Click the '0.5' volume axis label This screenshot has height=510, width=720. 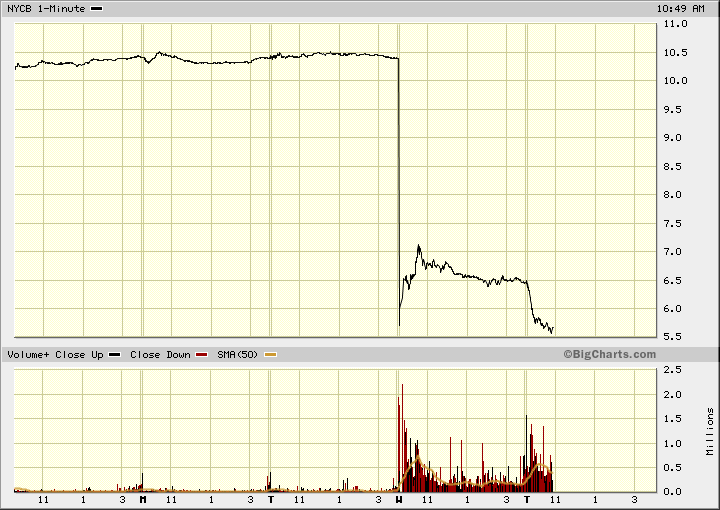pyautogui.click(x=673, y=467)
